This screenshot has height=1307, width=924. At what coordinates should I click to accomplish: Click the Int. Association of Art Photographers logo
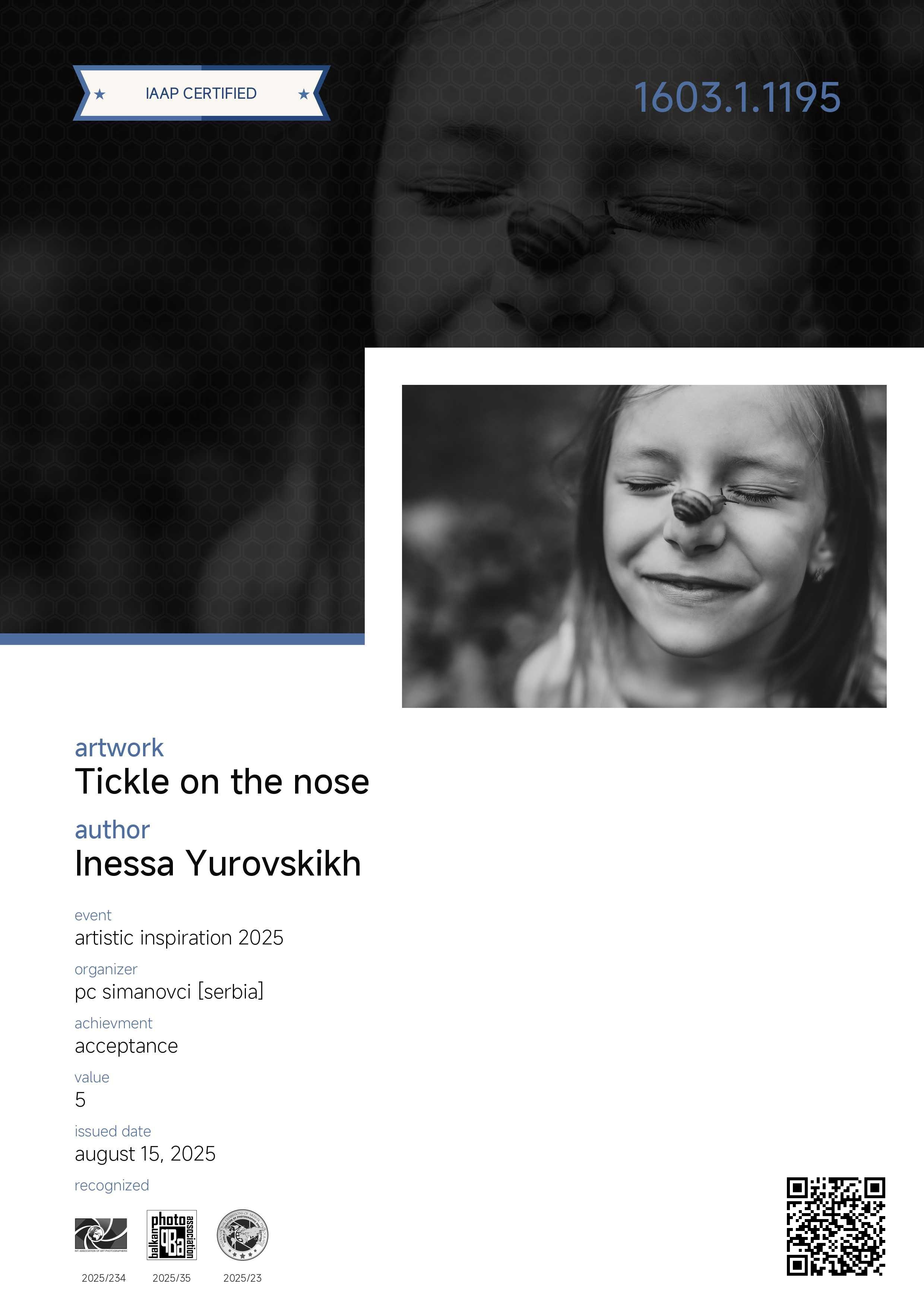101,1235
